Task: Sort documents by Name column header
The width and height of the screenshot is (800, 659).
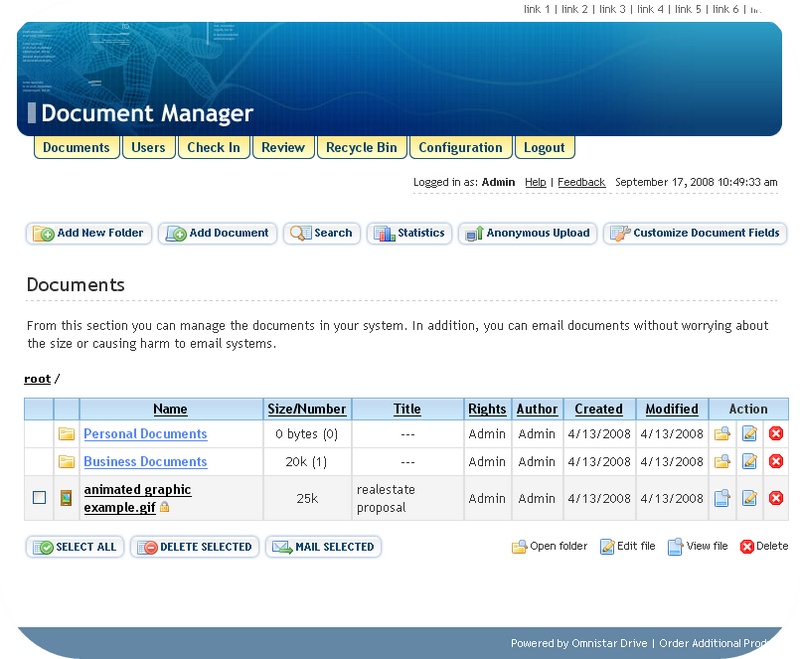Action: point(170,409)
